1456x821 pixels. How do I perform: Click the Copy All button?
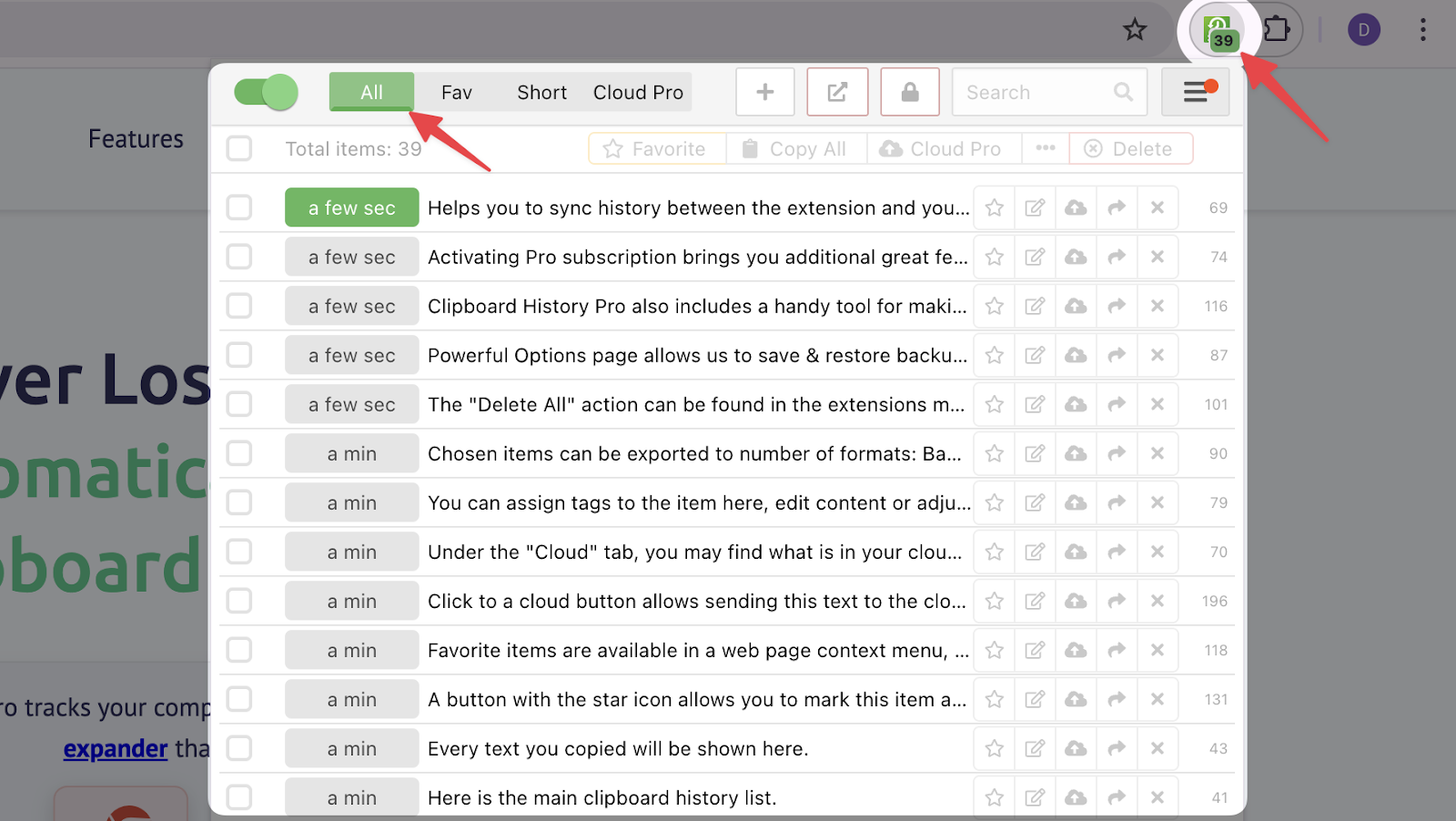(x=796, y=148)
